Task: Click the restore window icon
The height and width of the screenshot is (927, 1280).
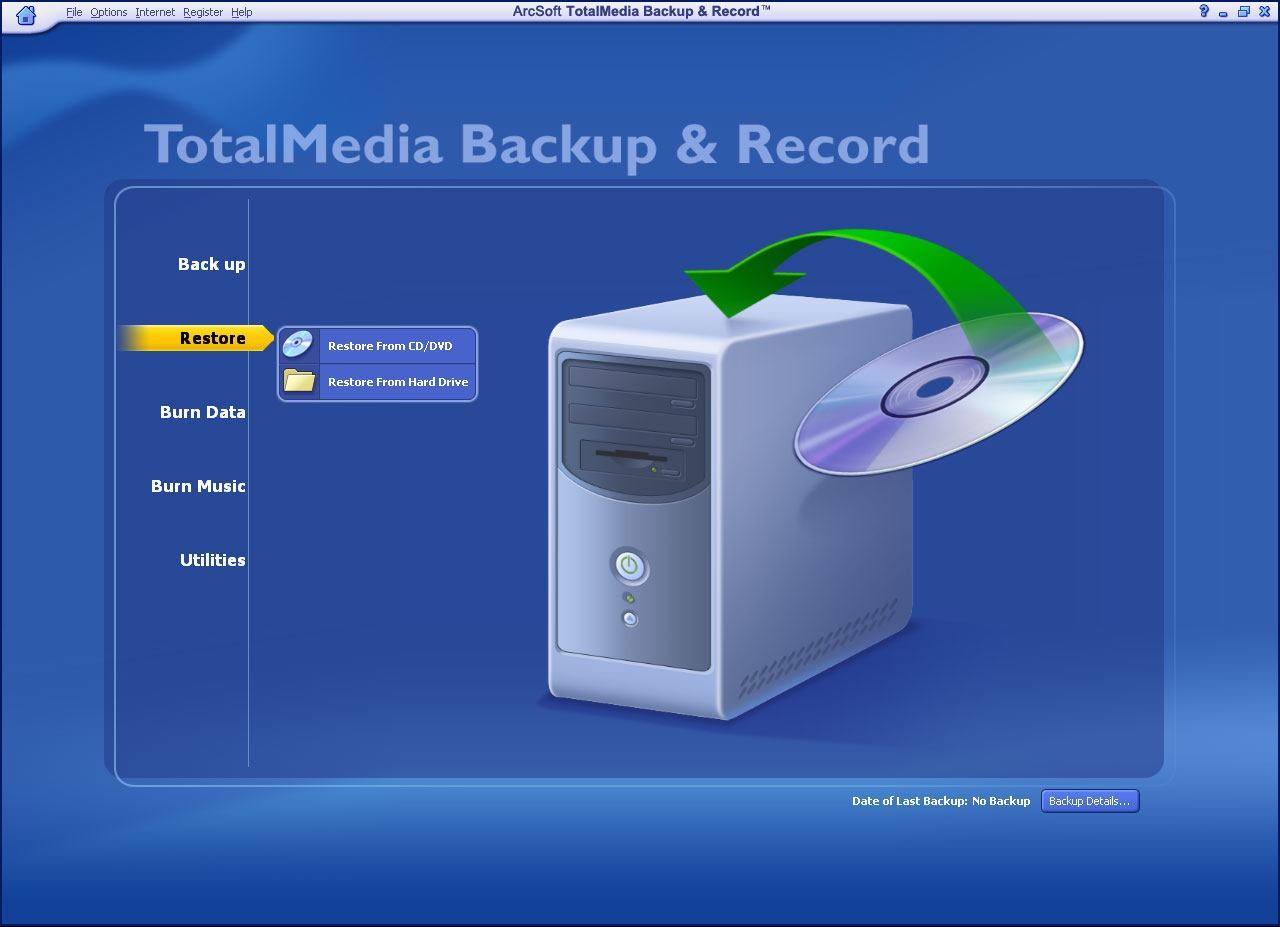Action: tap(1243, 12)
